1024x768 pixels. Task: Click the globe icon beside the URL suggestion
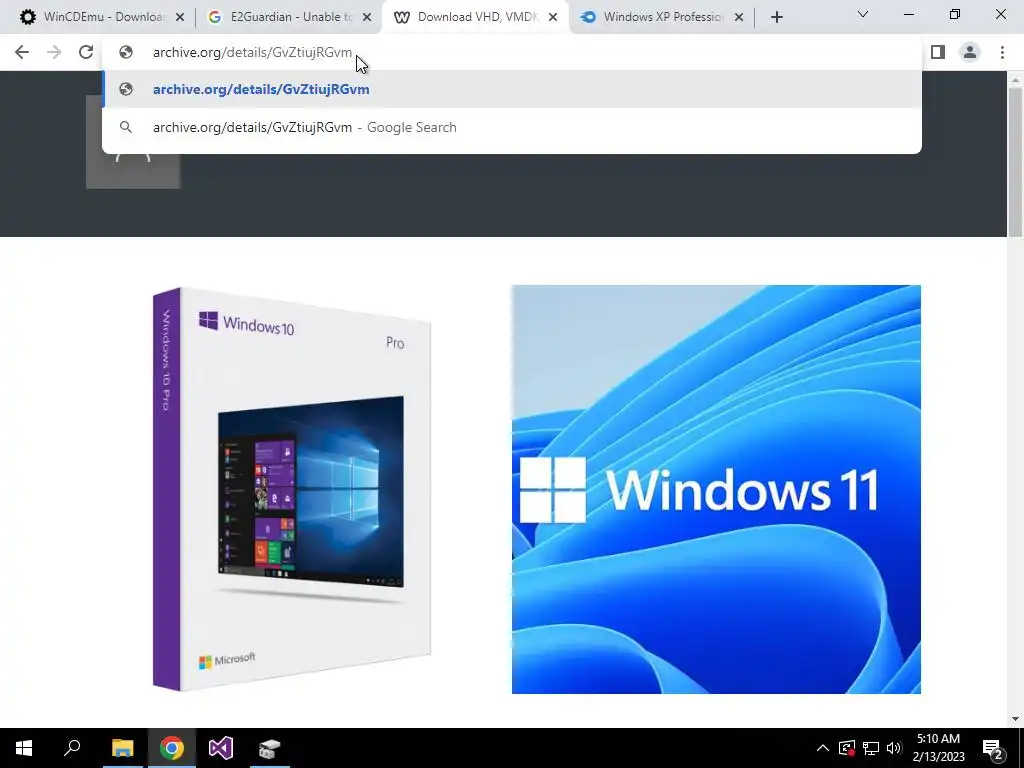click(126, 89)
